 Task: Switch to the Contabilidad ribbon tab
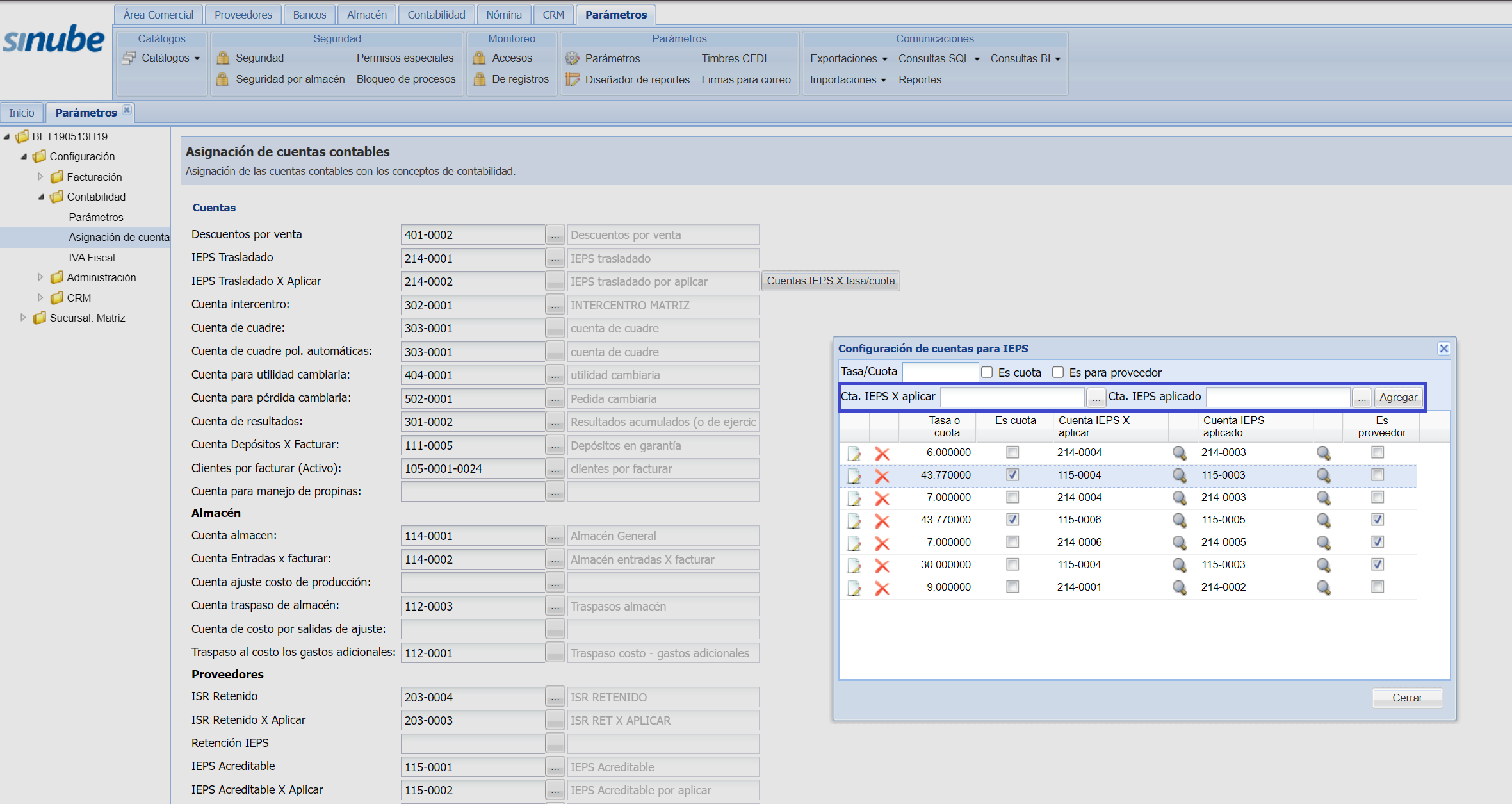click(x=436, y=14)
